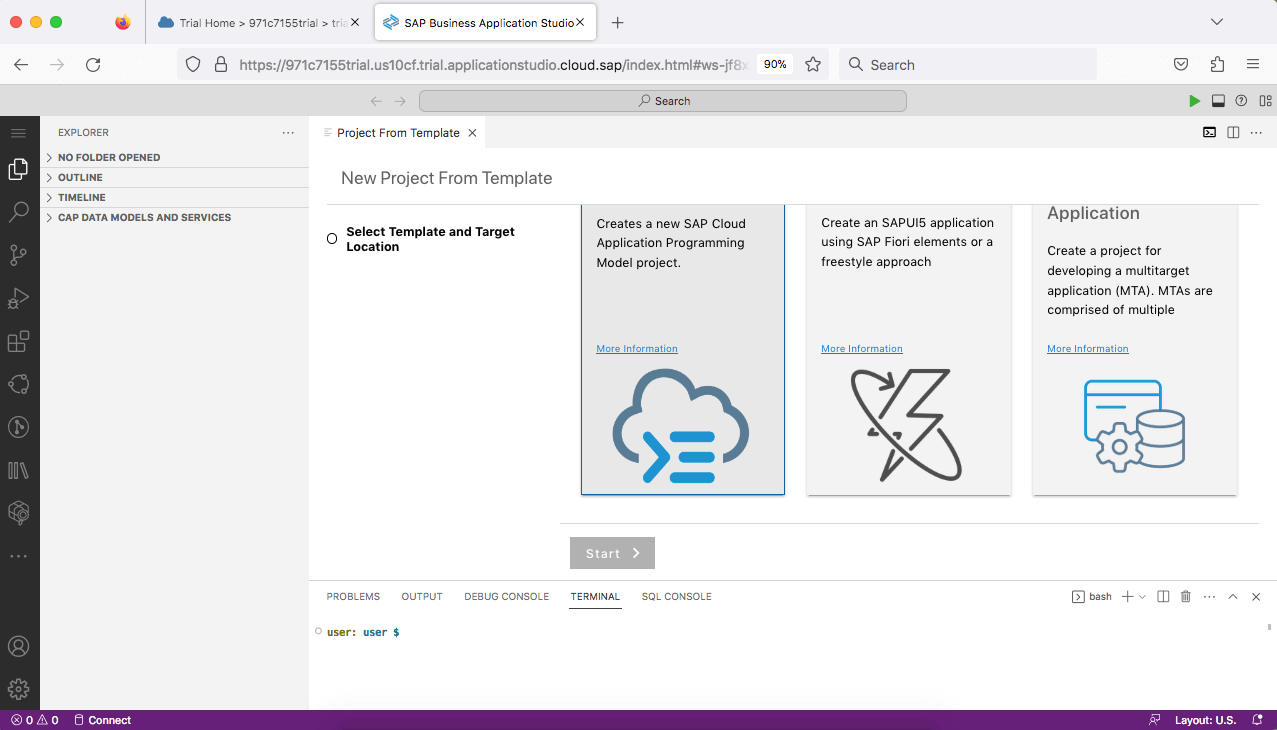Select the Select Template and Target Location step
The height and width of the screenshot is (730, 1277).
click(x=430, y=239)
